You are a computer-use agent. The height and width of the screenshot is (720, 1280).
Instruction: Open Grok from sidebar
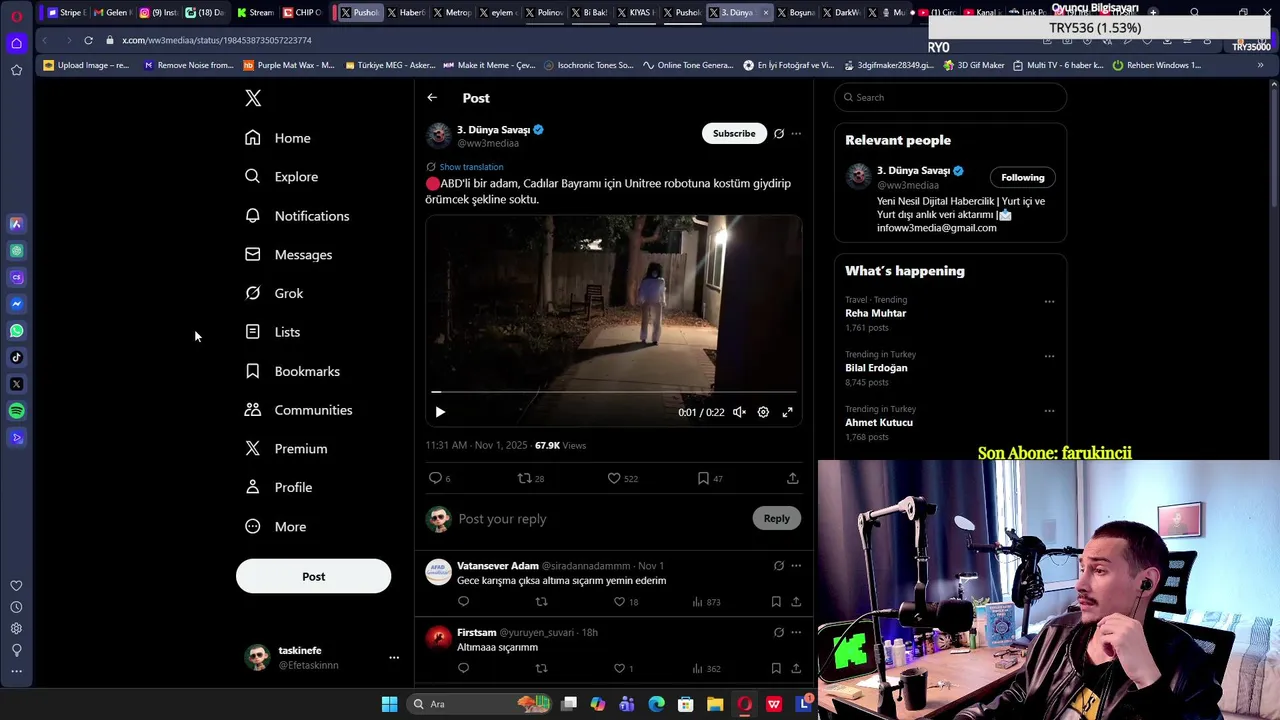click(x=274, y=293)
